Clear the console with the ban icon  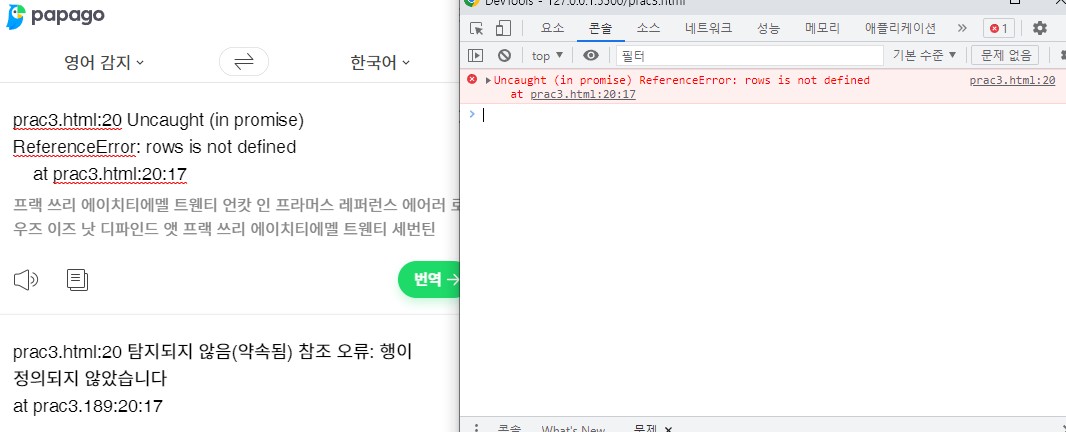pyautogui.click(x=504, y=55)
